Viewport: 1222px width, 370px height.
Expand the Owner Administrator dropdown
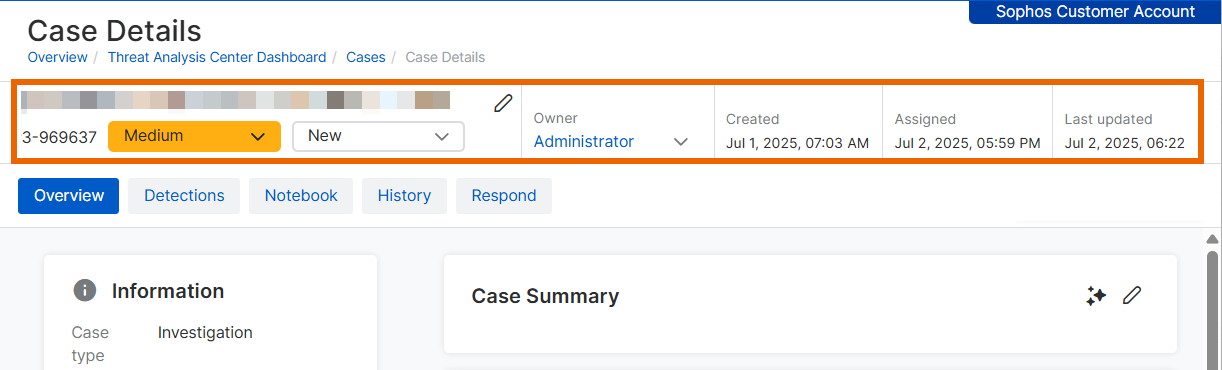tap(611, 142)
